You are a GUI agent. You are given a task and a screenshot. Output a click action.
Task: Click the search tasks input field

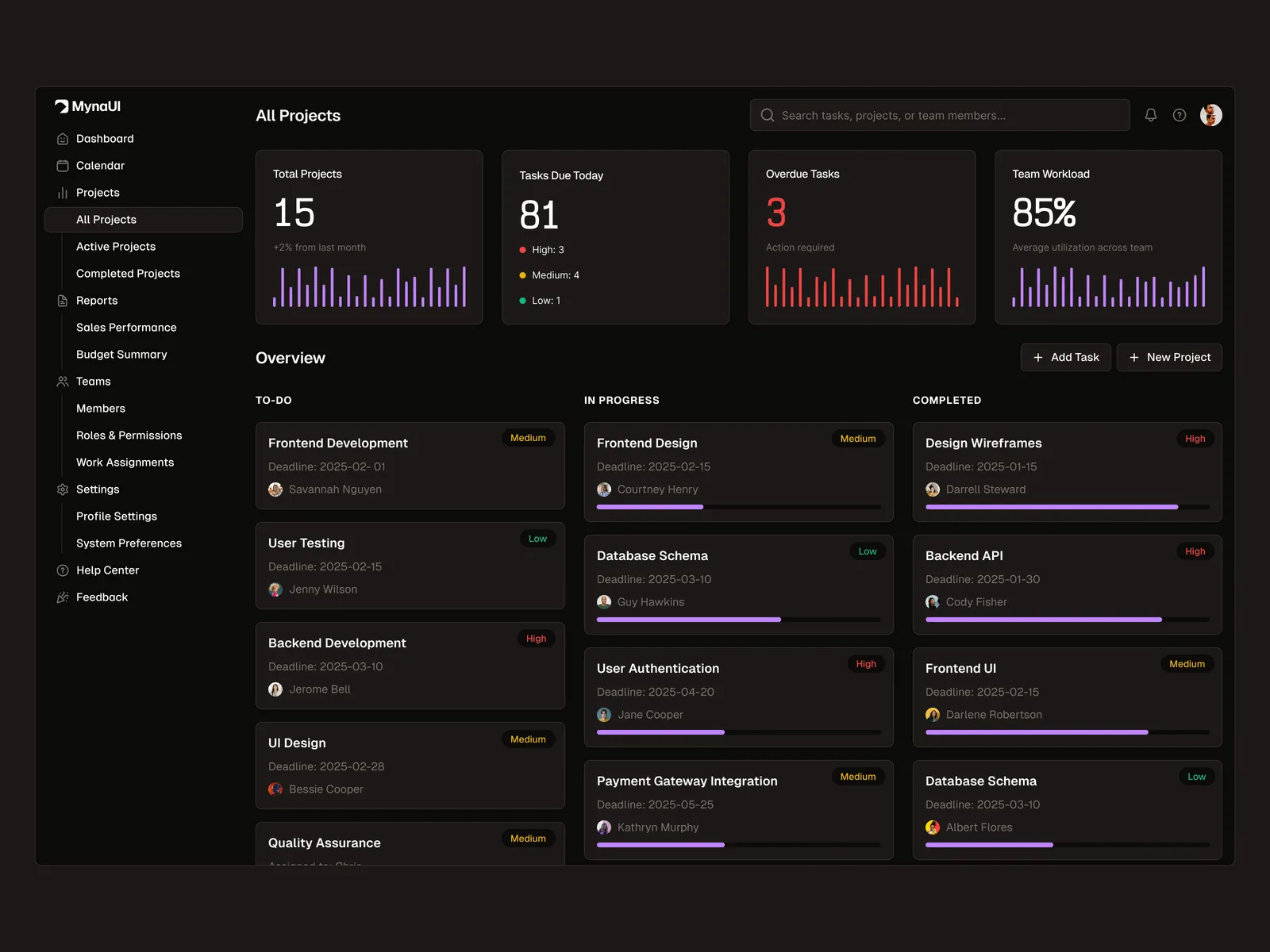[x=940, y=115]
